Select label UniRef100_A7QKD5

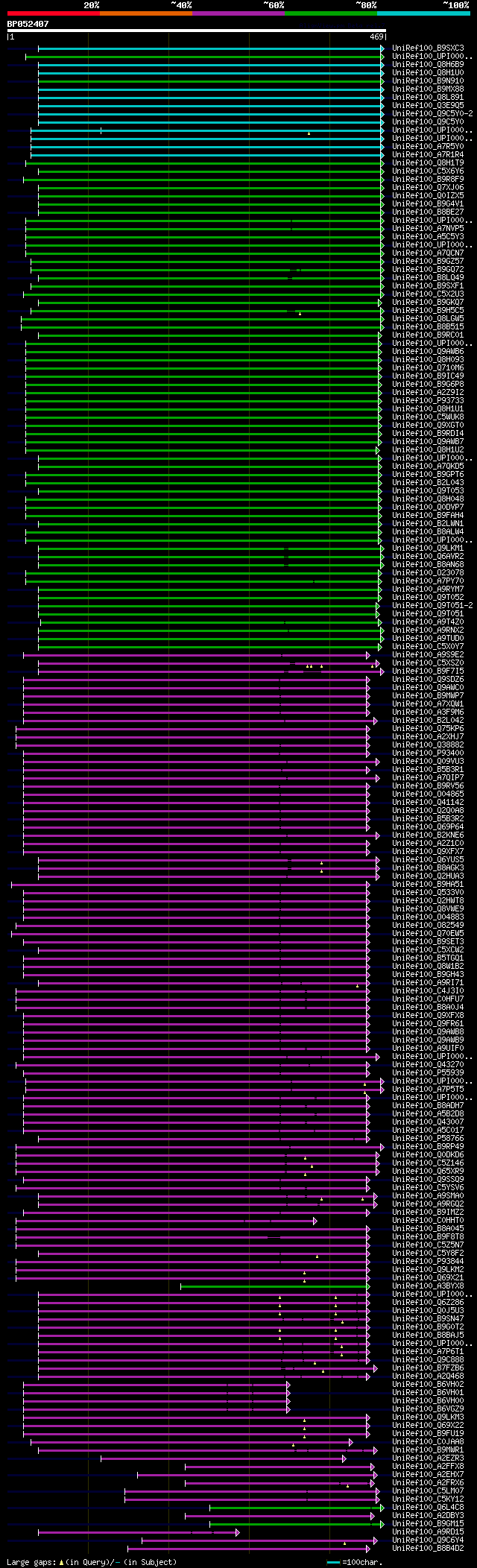click(x=428, y=467)
